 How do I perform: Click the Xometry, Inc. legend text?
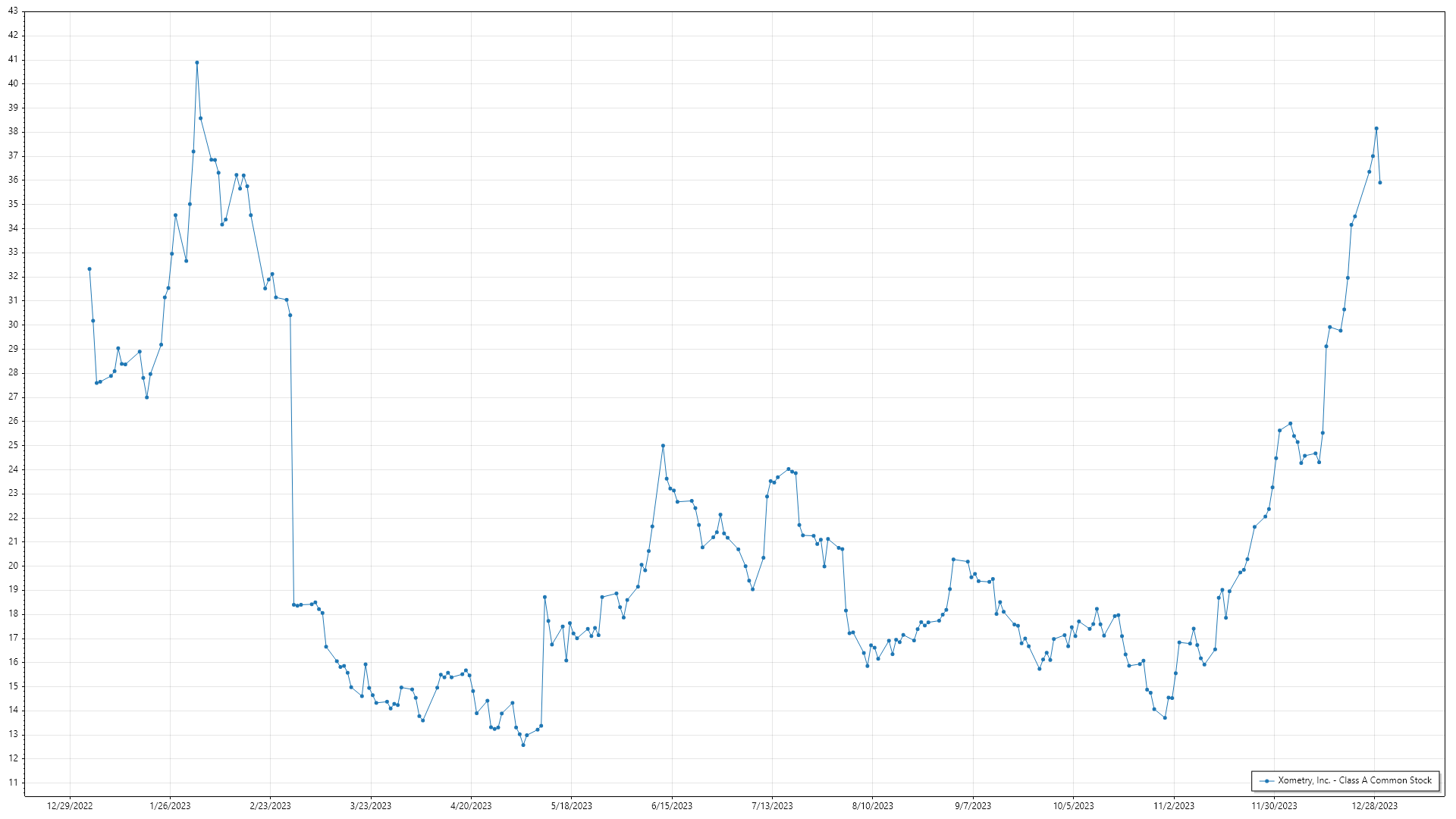[1354, 780]
